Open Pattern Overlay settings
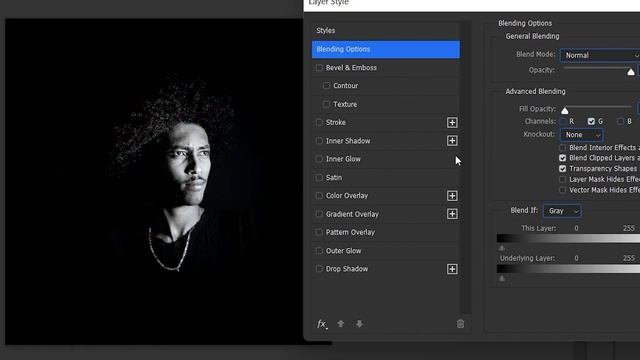 click(350, 232)
